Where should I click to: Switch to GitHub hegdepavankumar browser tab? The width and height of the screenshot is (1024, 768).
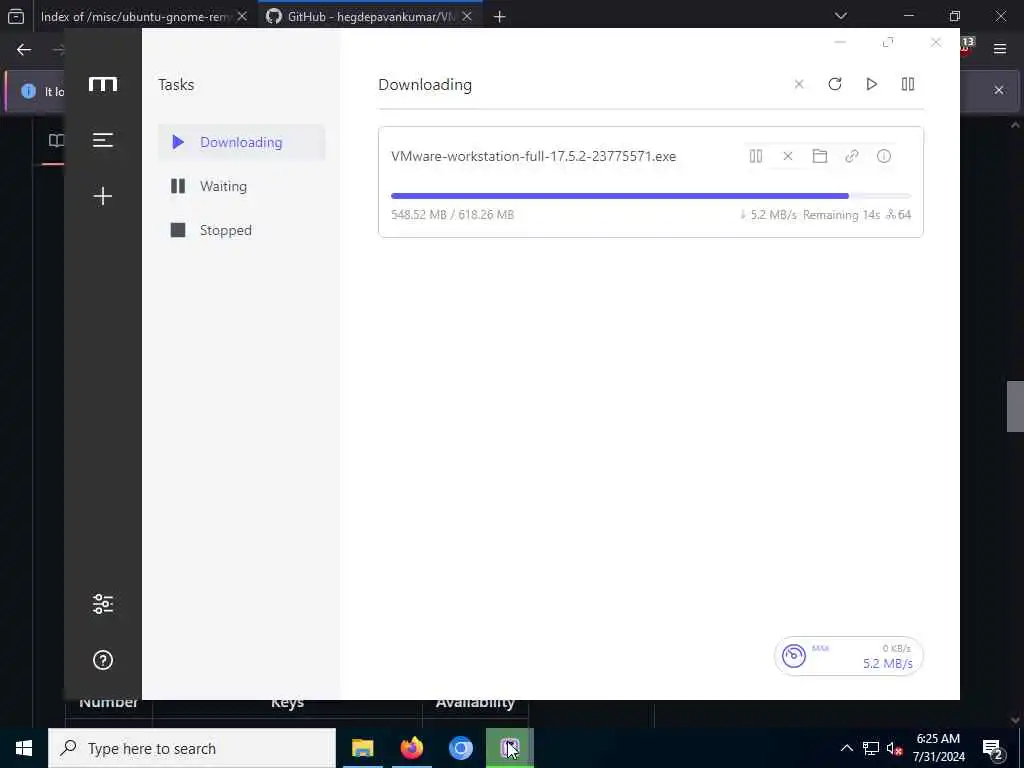coord(369,16)
